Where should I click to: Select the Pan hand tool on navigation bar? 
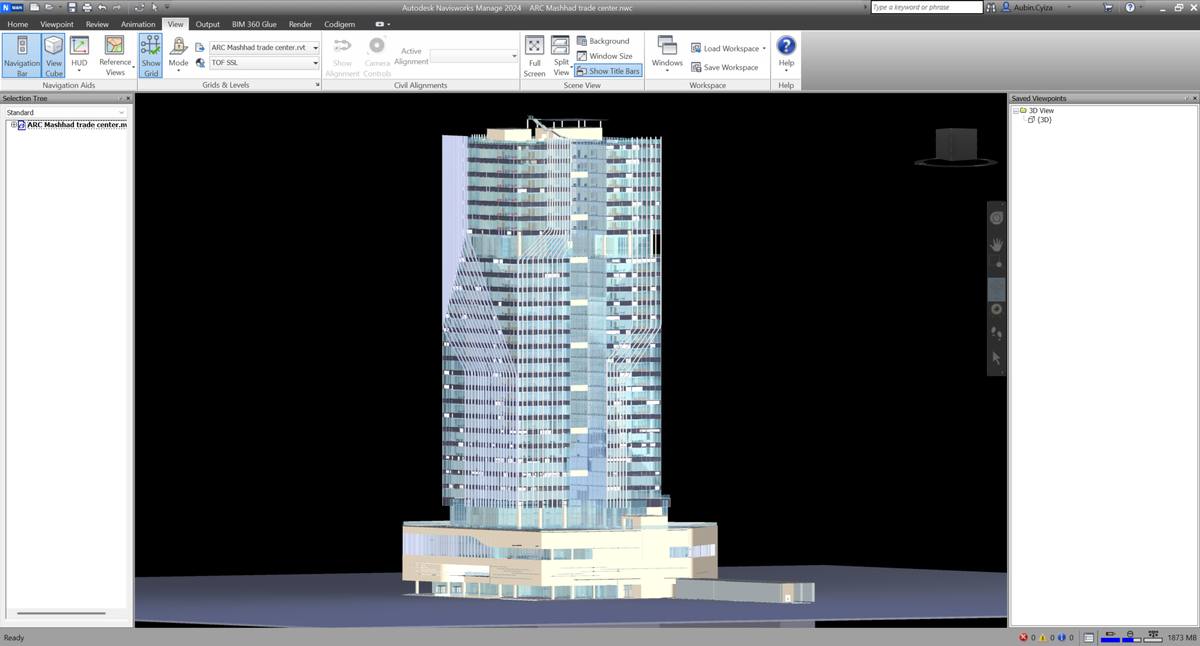pos(996,243)
